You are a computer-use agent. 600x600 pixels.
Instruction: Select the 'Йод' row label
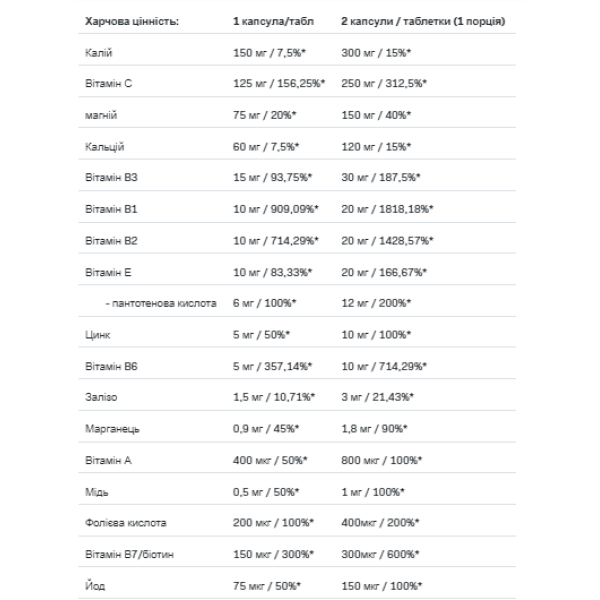pyautogui.click(x=94, y=585)
